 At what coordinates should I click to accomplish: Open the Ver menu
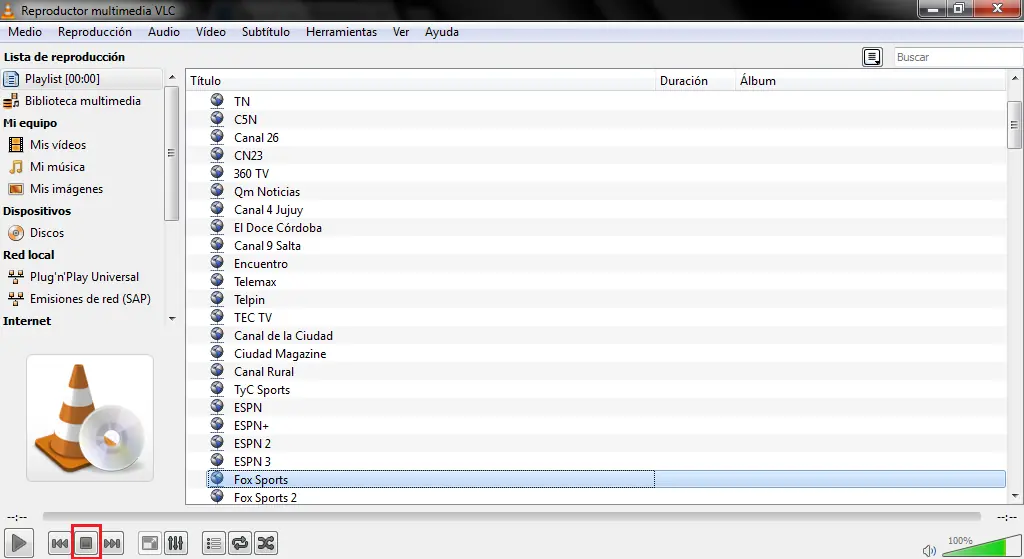pos(401,32)
